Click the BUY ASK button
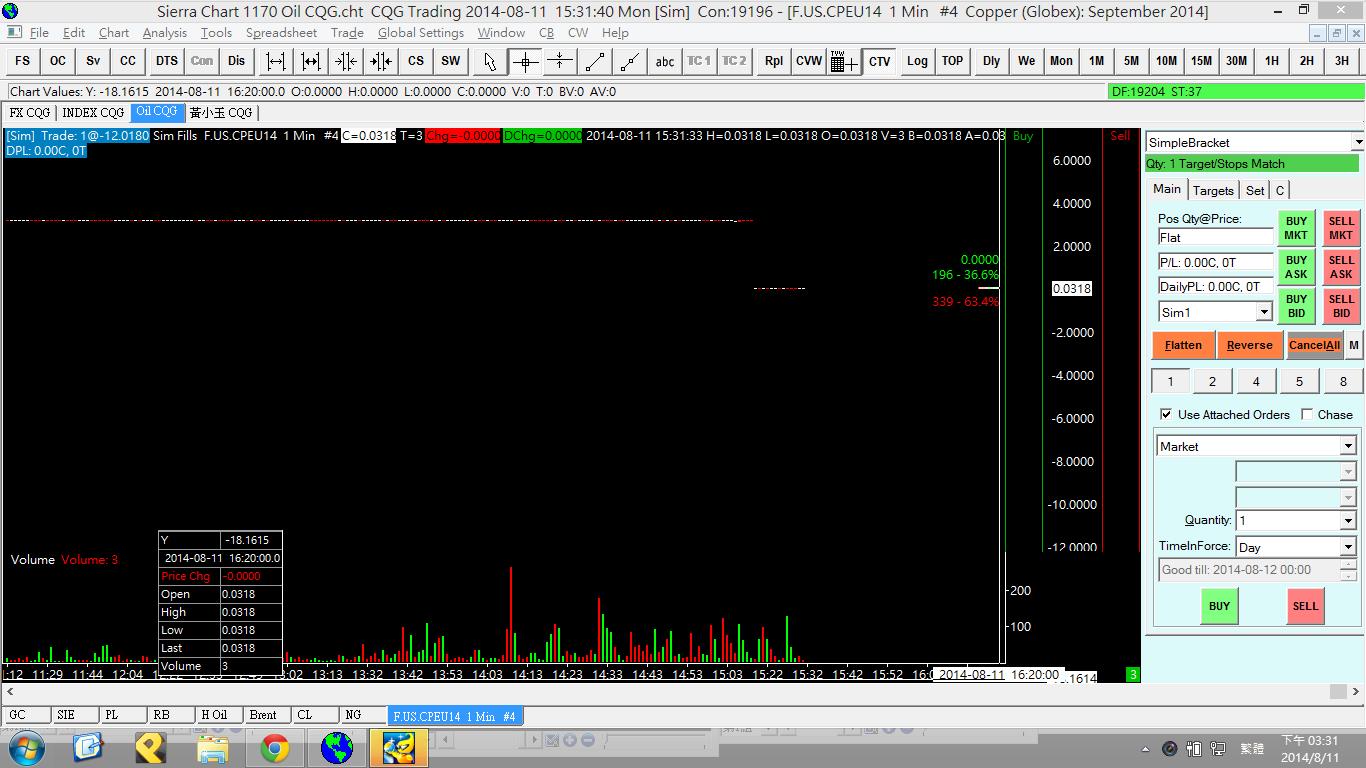This screenshot has height=768, width=1366. pyautogui.click(x=1296, y=267)
